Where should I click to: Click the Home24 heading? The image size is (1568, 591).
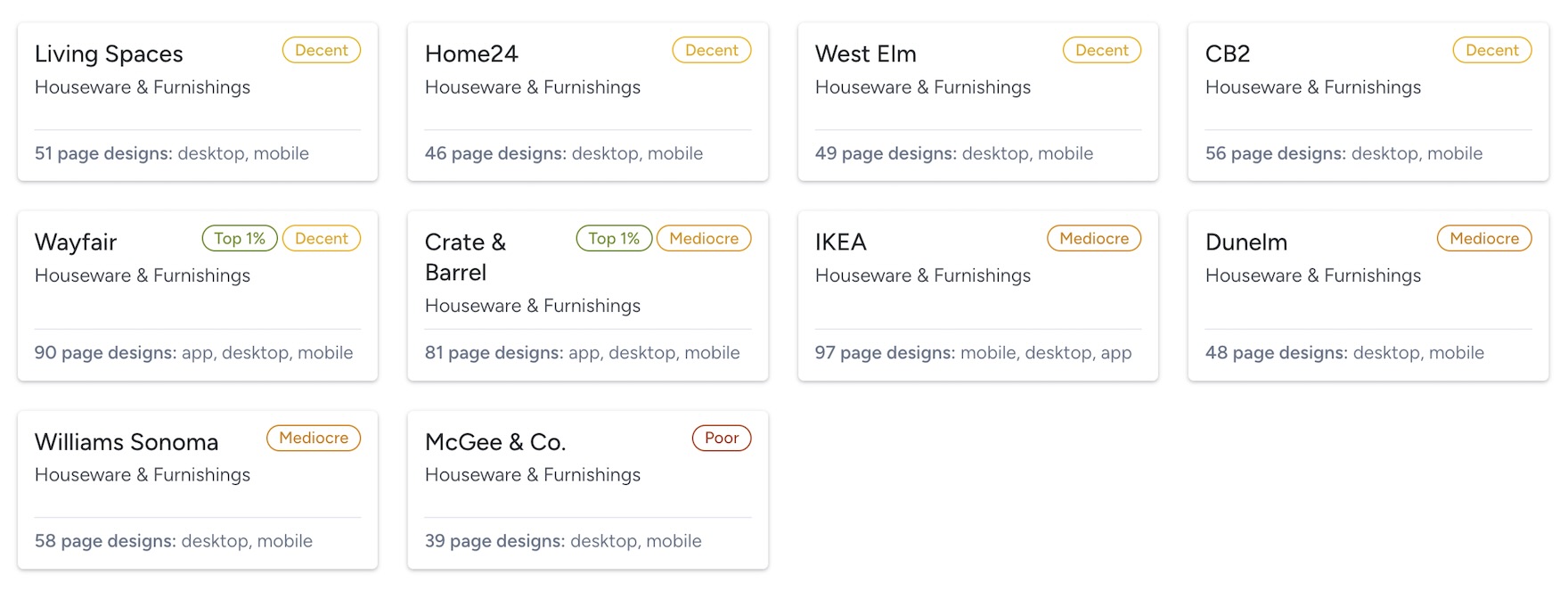(x=471, y=54)
